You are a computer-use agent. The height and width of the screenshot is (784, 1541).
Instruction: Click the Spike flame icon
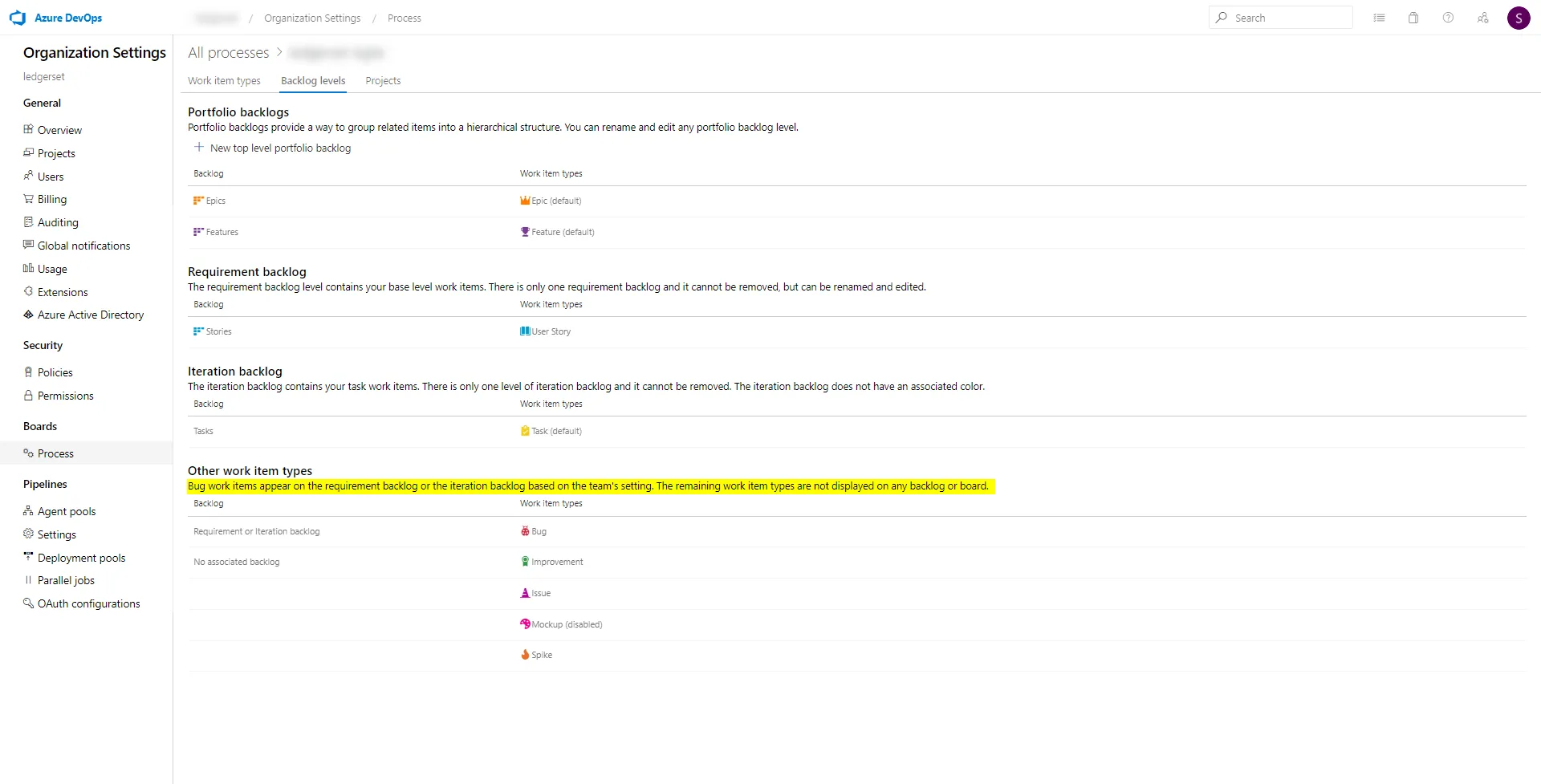click(x=525, y=655)
